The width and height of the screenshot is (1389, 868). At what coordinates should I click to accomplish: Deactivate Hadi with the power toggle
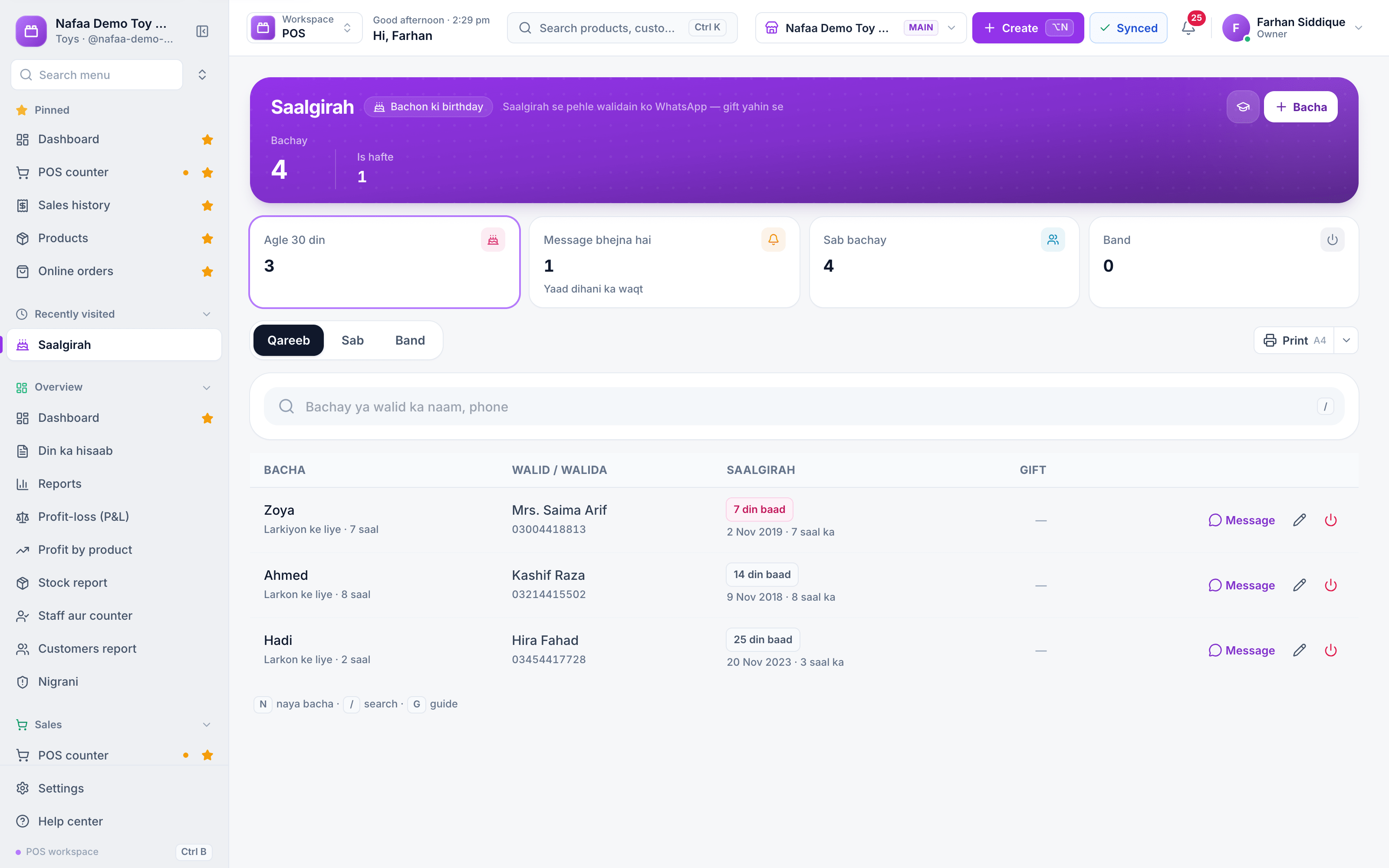pyautogui.click(x=1330, y=651)
